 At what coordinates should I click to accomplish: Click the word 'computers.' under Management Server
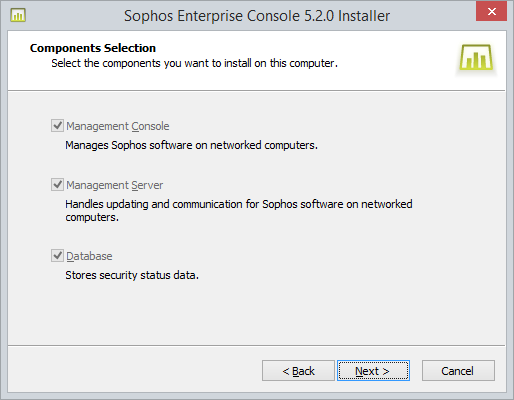92,217
